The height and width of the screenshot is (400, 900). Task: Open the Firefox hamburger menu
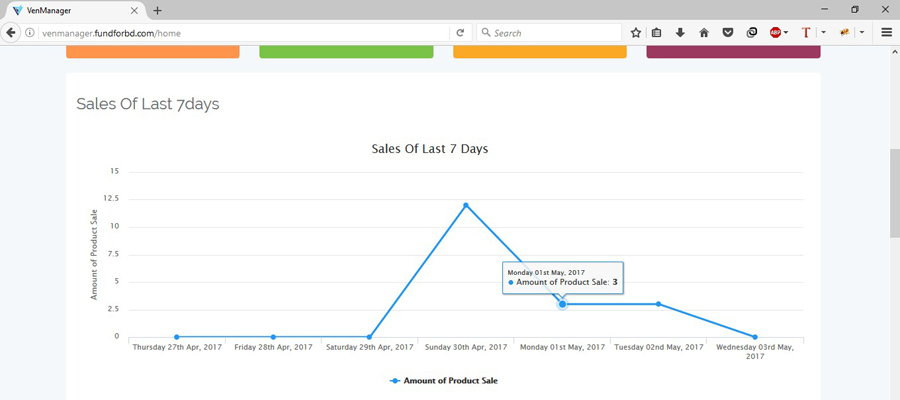(887, 32)
